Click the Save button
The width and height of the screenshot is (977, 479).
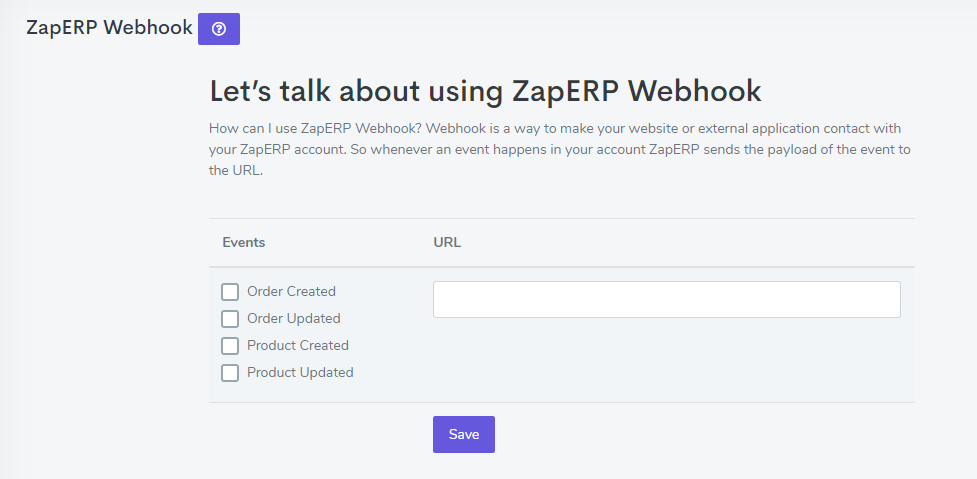[x=464, y=434]
